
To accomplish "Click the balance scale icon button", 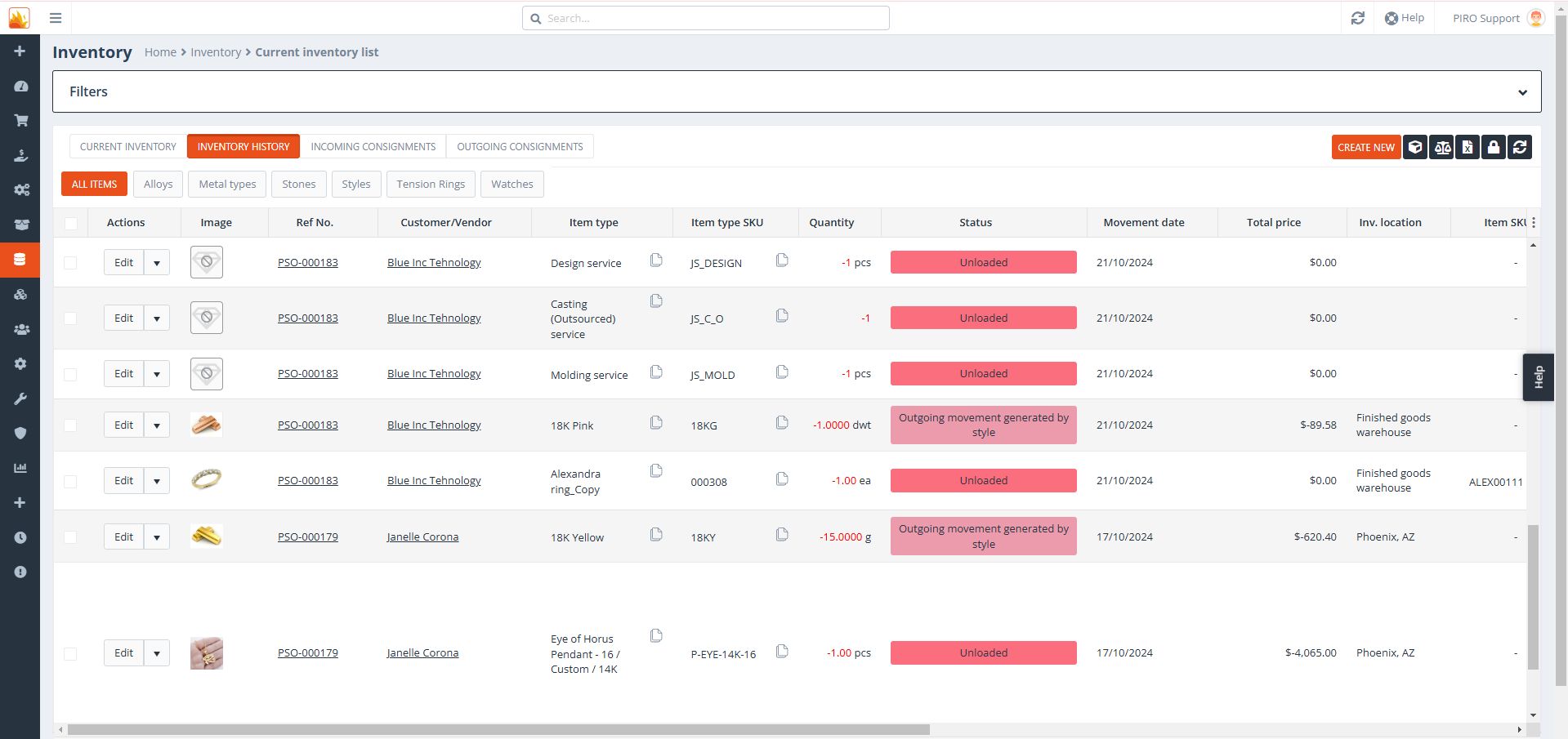I will (x=1442, y=147).
